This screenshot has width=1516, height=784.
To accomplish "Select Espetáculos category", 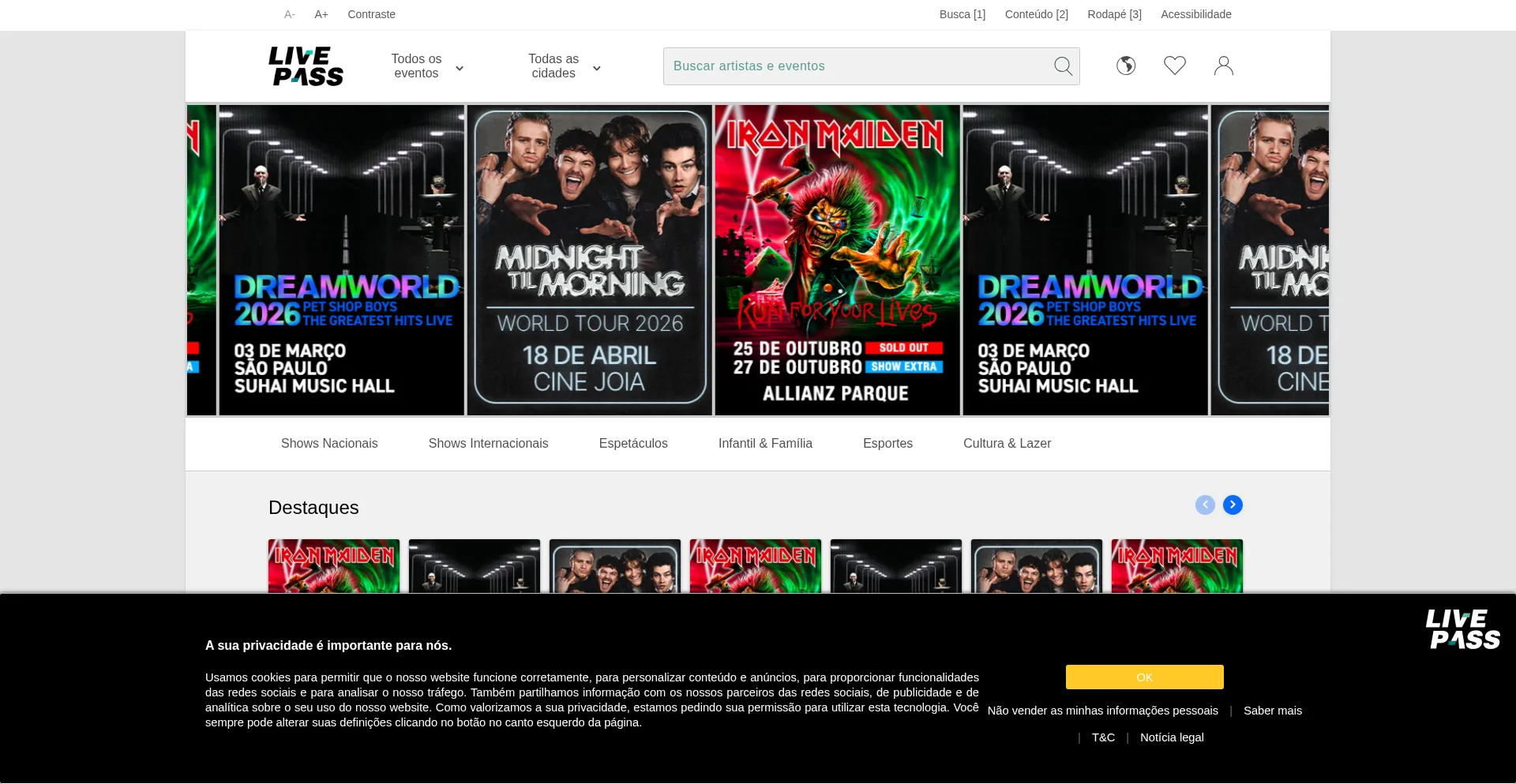I will click(633, 444).
